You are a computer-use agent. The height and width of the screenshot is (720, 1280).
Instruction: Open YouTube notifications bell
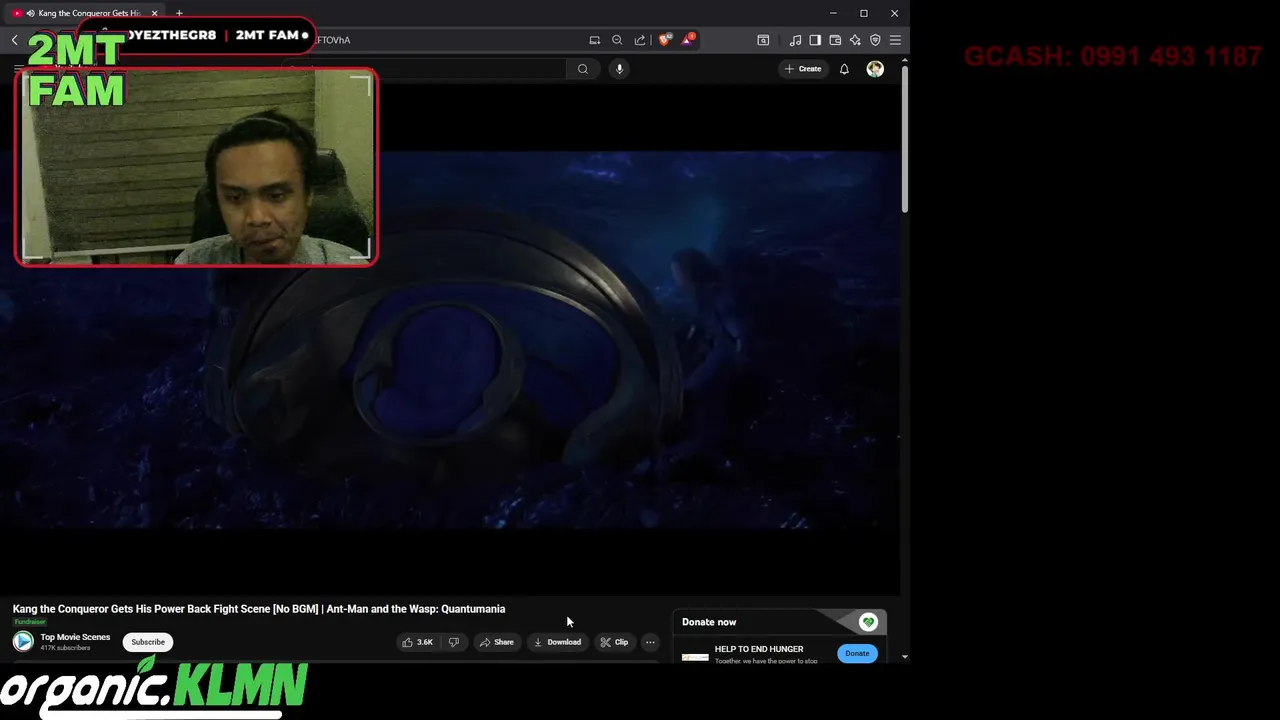click(844, 69)
